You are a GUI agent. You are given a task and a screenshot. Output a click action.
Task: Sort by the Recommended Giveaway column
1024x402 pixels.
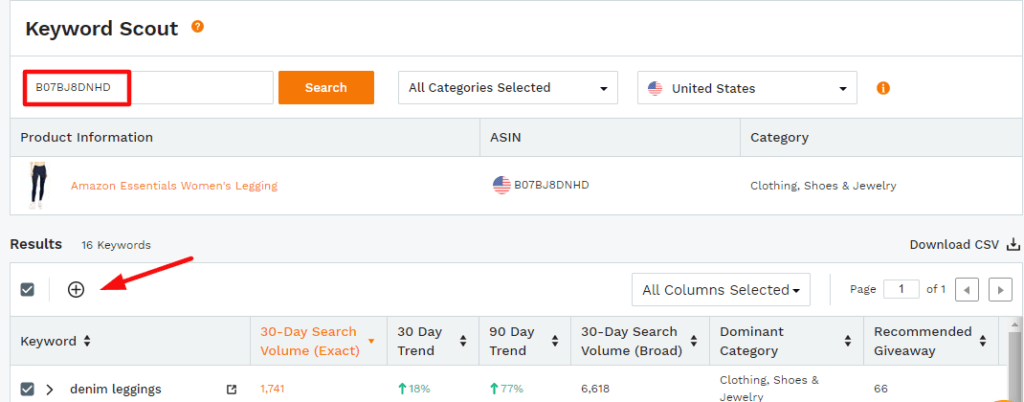982,341
